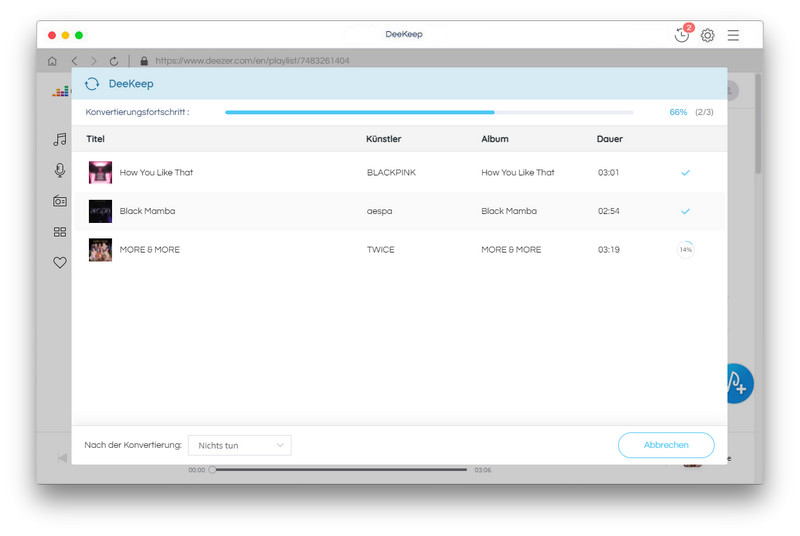Open the grid explore sidebar icon
Viewport: 800px width, 536px height.
(60, 232)
